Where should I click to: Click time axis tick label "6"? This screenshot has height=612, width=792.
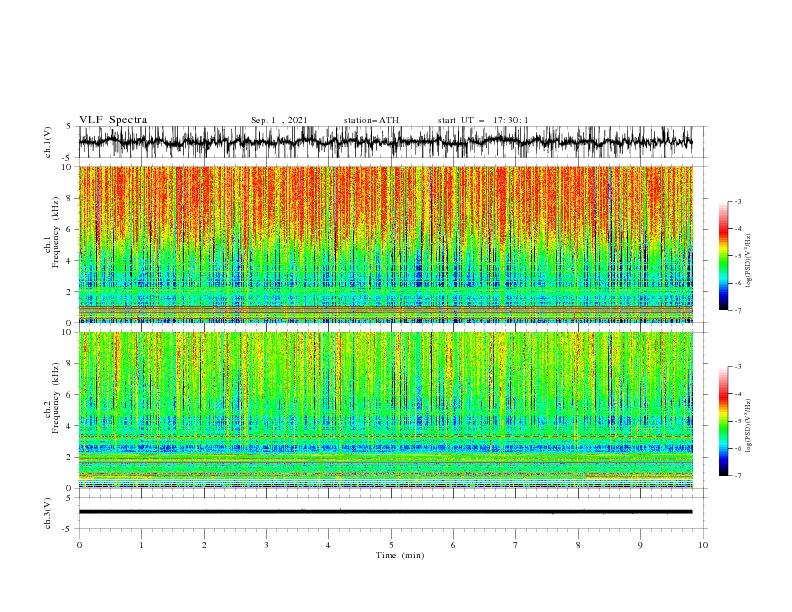[x=453, y=545]
